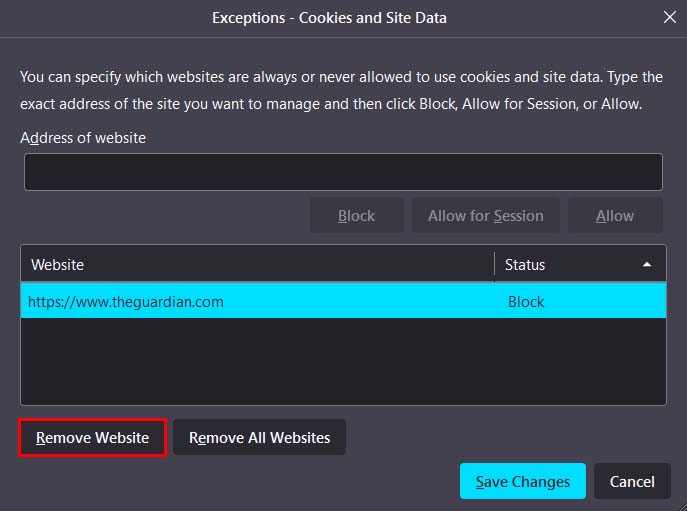Select the https://www.theguardian.com entry
Screen dimensions: 687x511
click(x=126, y=301)
